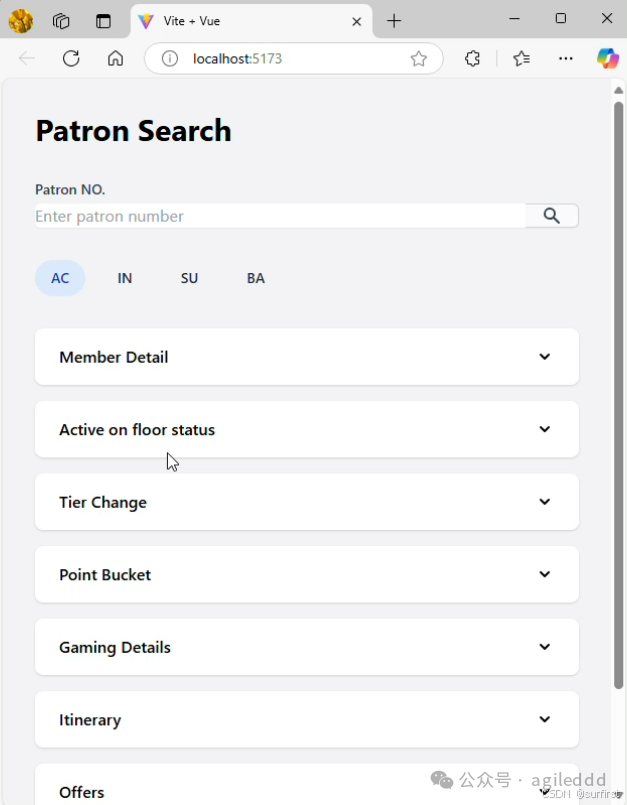Reload the page with refresh icon
The height and width of the screenshot is (805, 627).
(71, 59)
